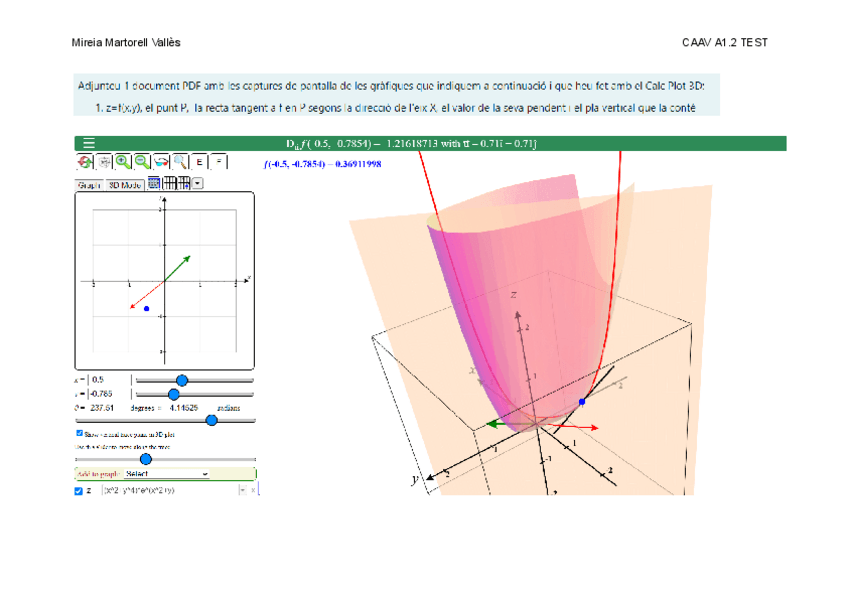Adjust the x value slider handle
848x600 pixels.
[182, 380]
